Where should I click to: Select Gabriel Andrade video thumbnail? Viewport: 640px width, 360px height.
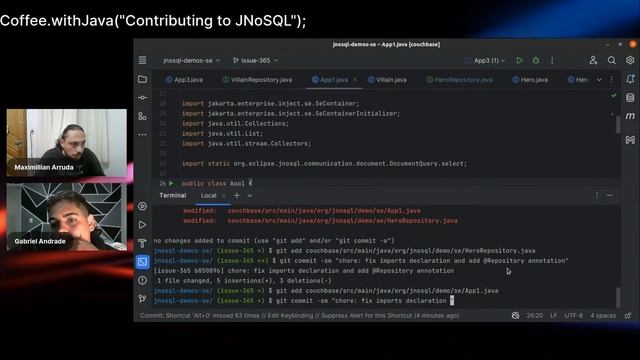(x=67, y=216)
